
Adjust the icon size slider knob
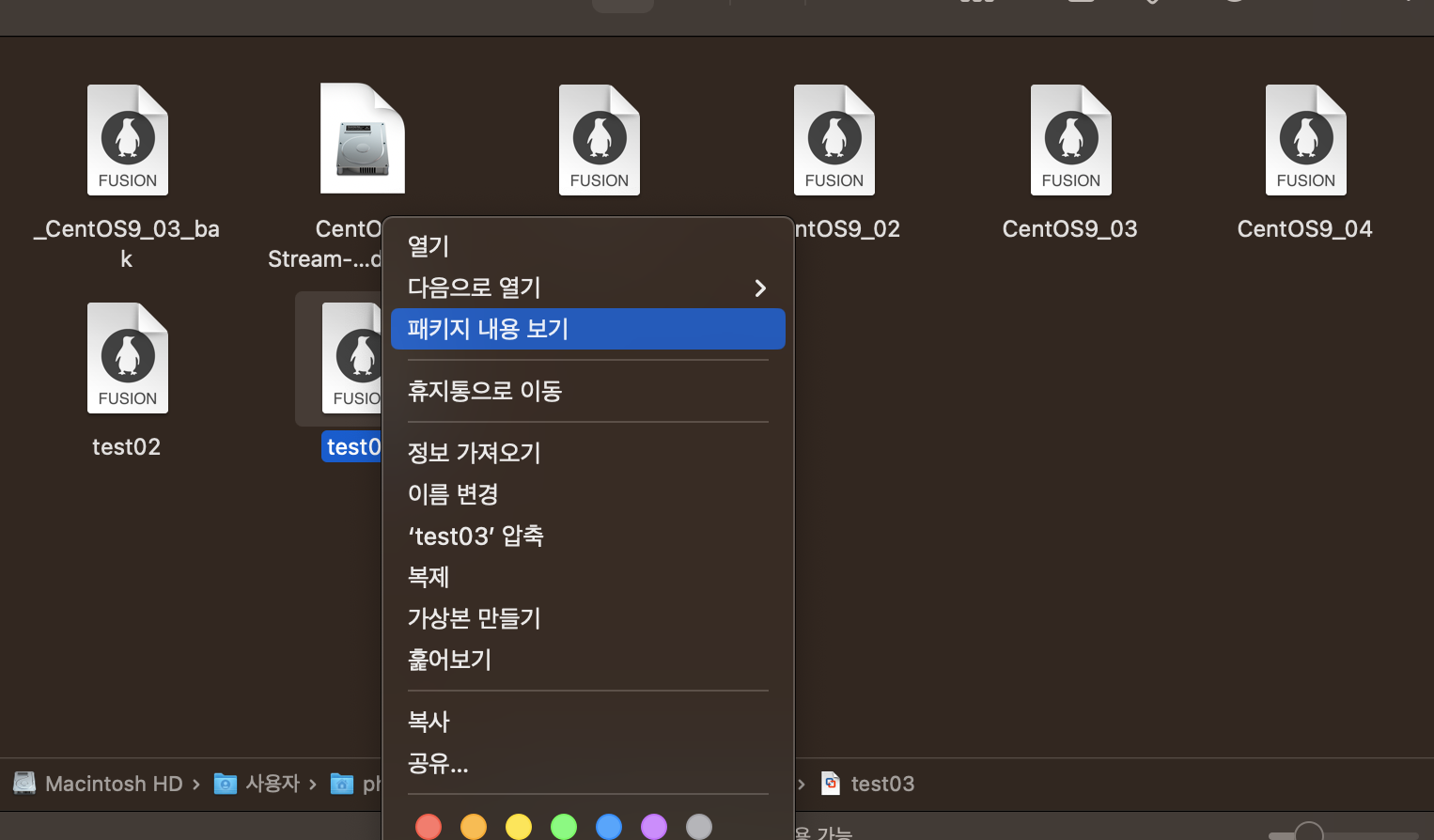pos(1309,832)
